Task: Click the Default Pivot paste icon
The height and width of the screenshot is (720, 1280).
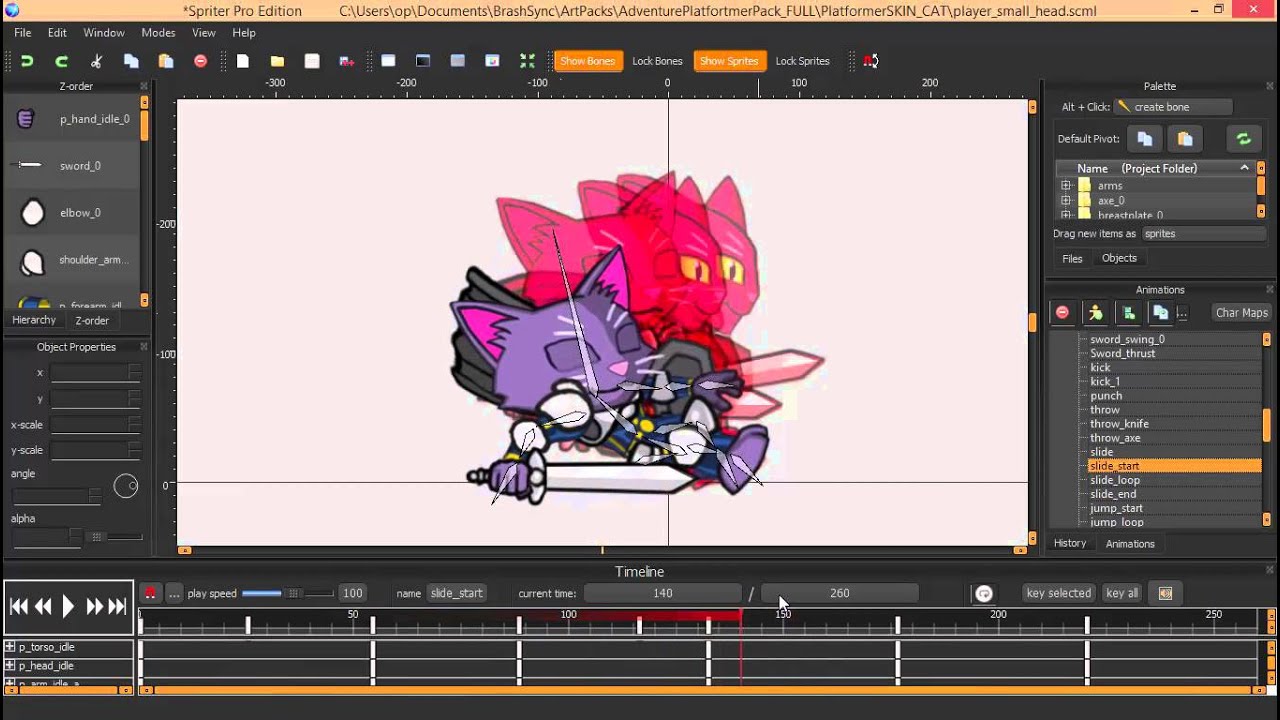Action: pos(1185,139)
